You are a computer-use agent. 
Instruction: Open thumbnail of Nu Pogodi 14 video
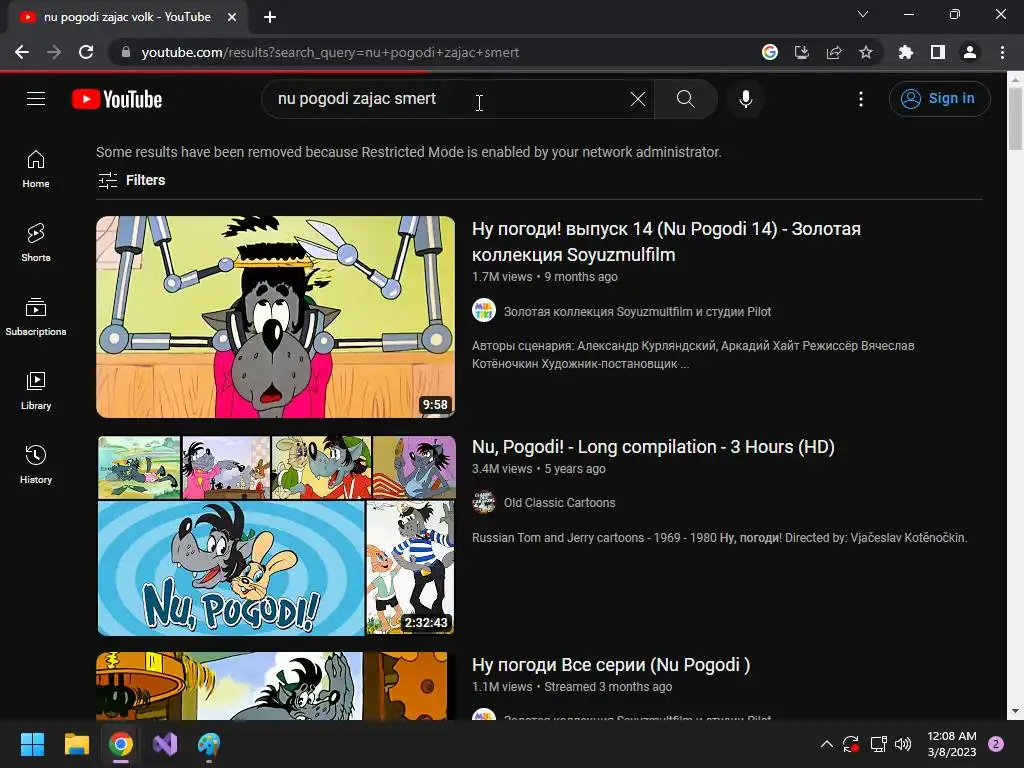(276, 317)
